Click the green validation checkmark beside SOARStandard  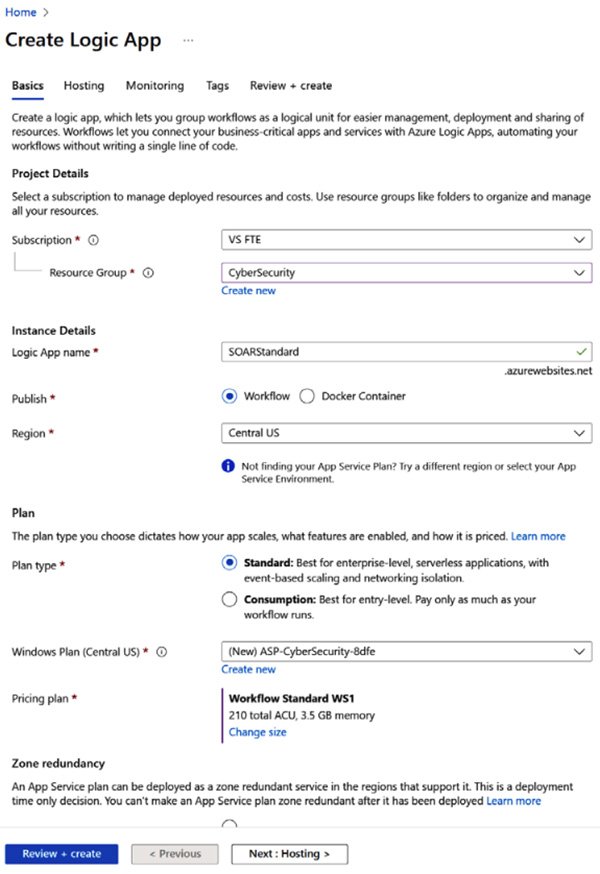click(579, 352)
